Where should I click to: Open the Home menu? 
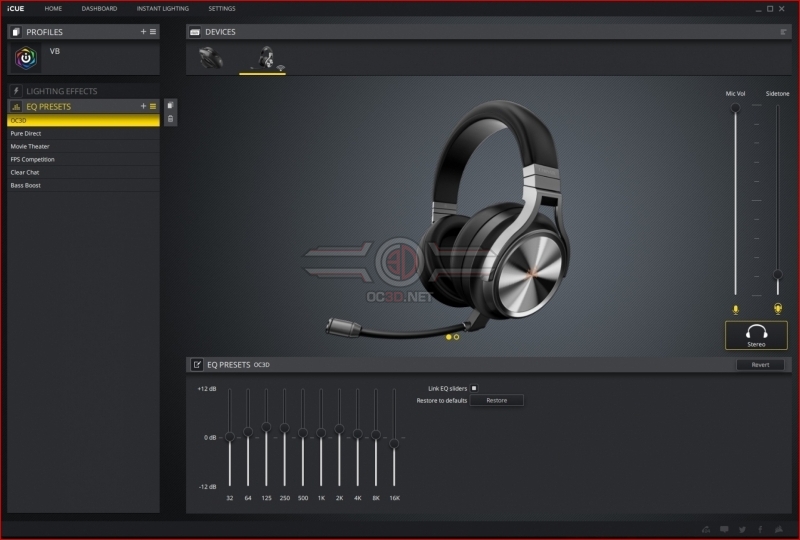53,9
